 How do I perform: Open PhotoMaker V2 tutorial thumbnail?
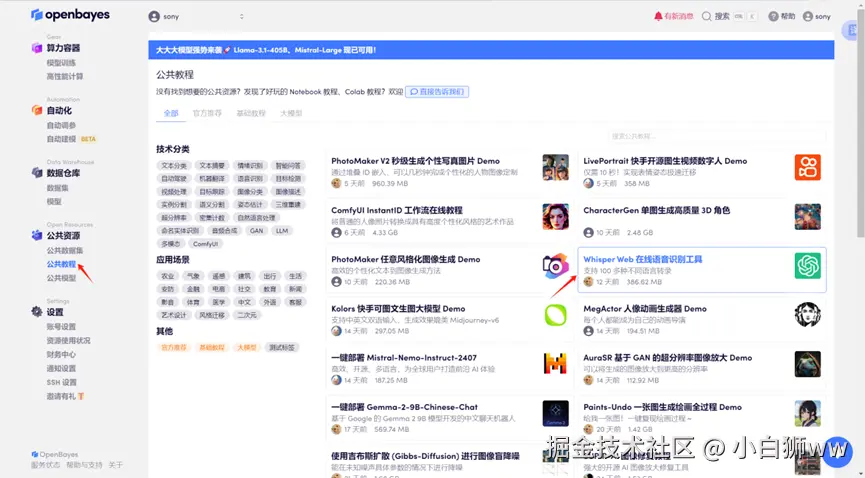(556, 167)
